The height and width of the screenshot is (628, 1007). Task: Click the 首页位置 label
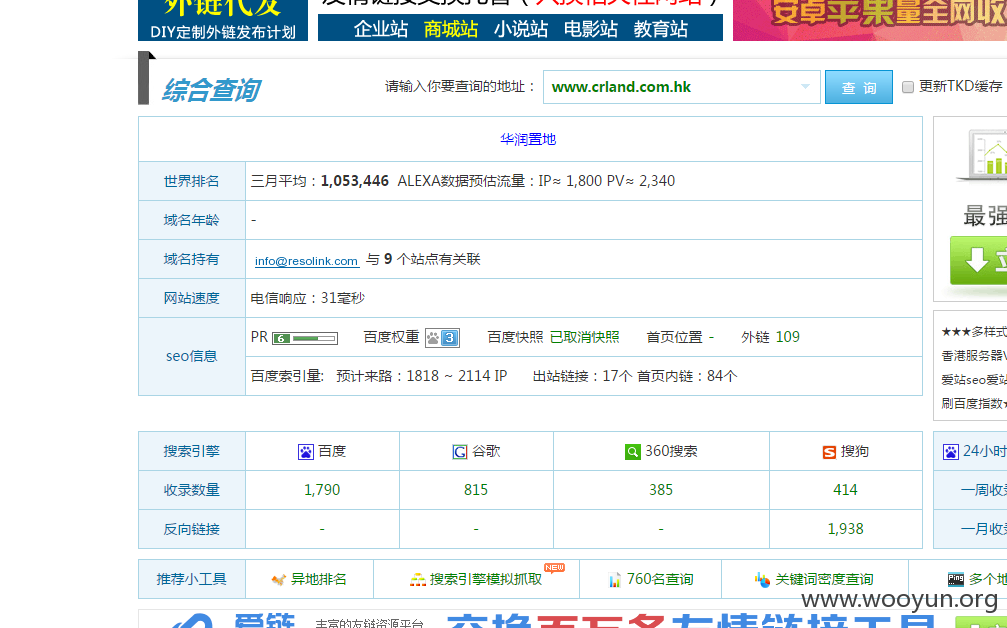tap(674, 337)
